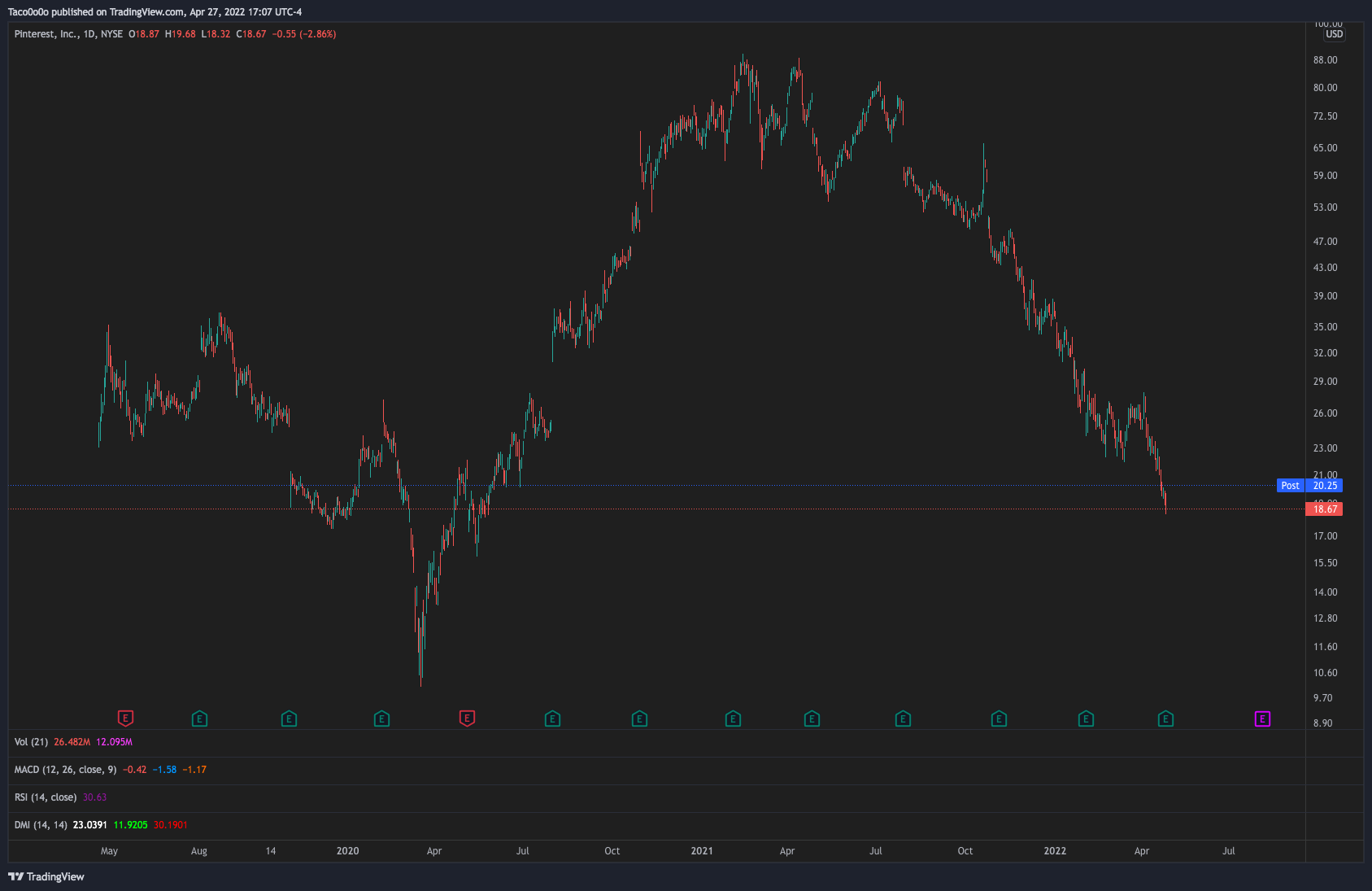1372x891 pixels.
Task: Click the earnings marker just after Oct 2020
Action: click(639, 718)
